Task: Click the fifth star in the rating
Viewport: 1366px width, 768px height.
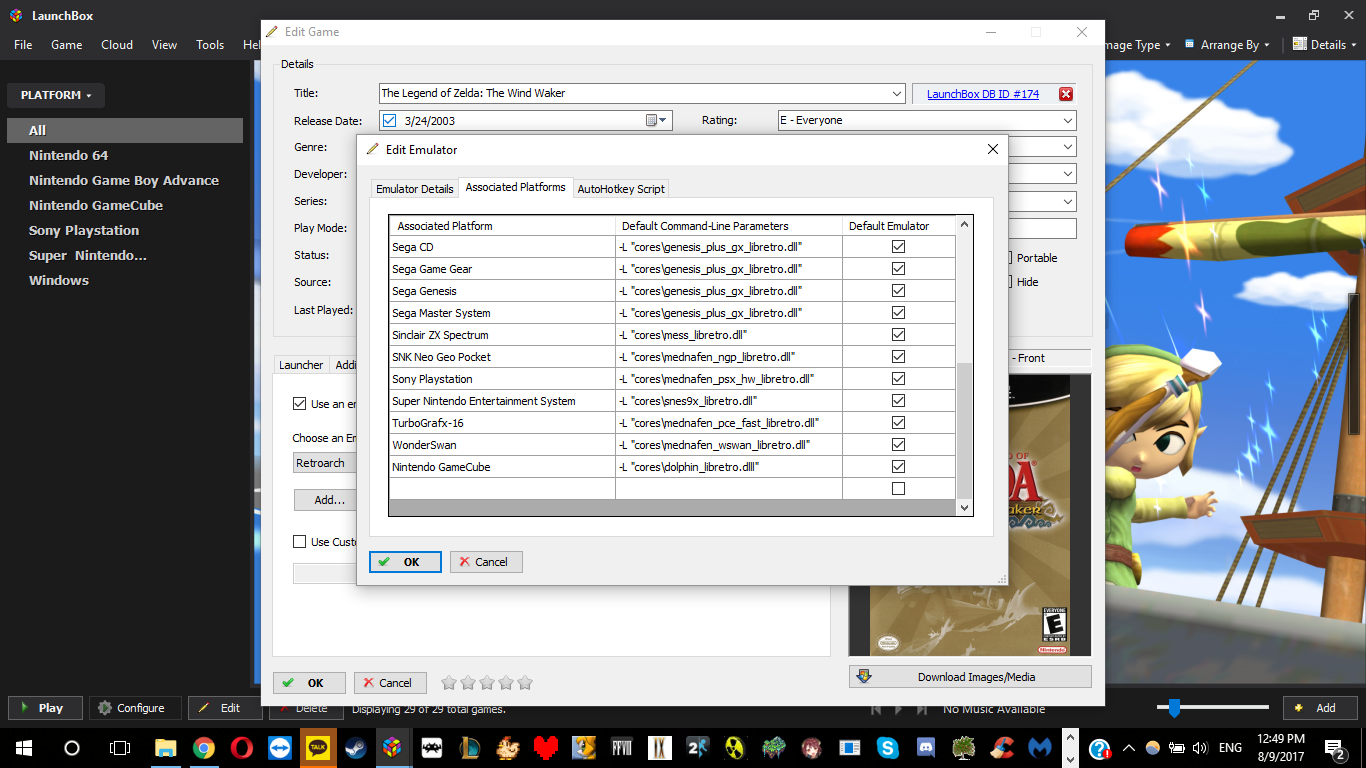Action: (x=525, y=683)
